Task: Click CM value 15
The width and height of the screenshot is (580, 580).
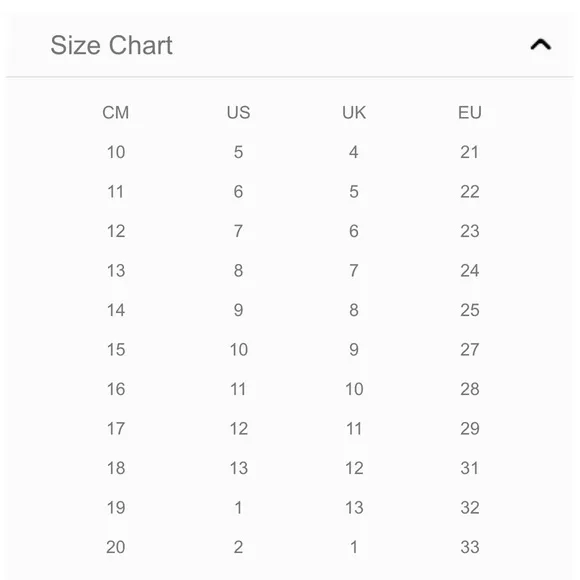Action: [116, 350]
